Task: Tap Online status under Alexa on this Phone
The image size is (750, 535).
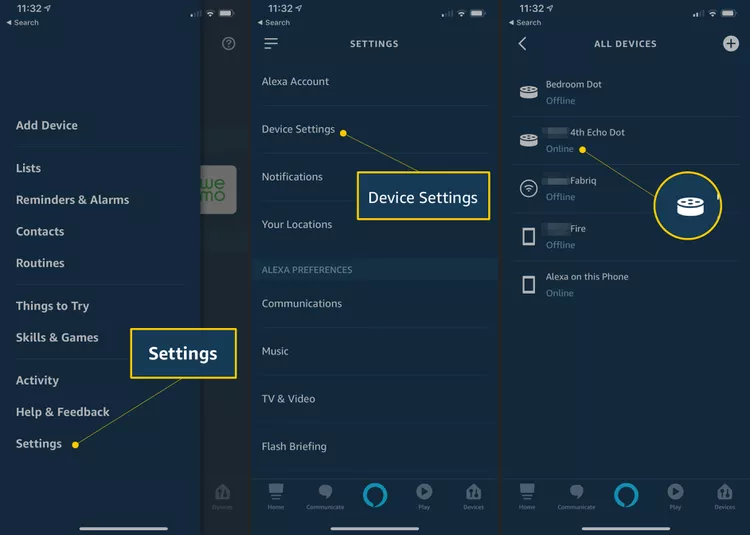Action: point(560,293)
